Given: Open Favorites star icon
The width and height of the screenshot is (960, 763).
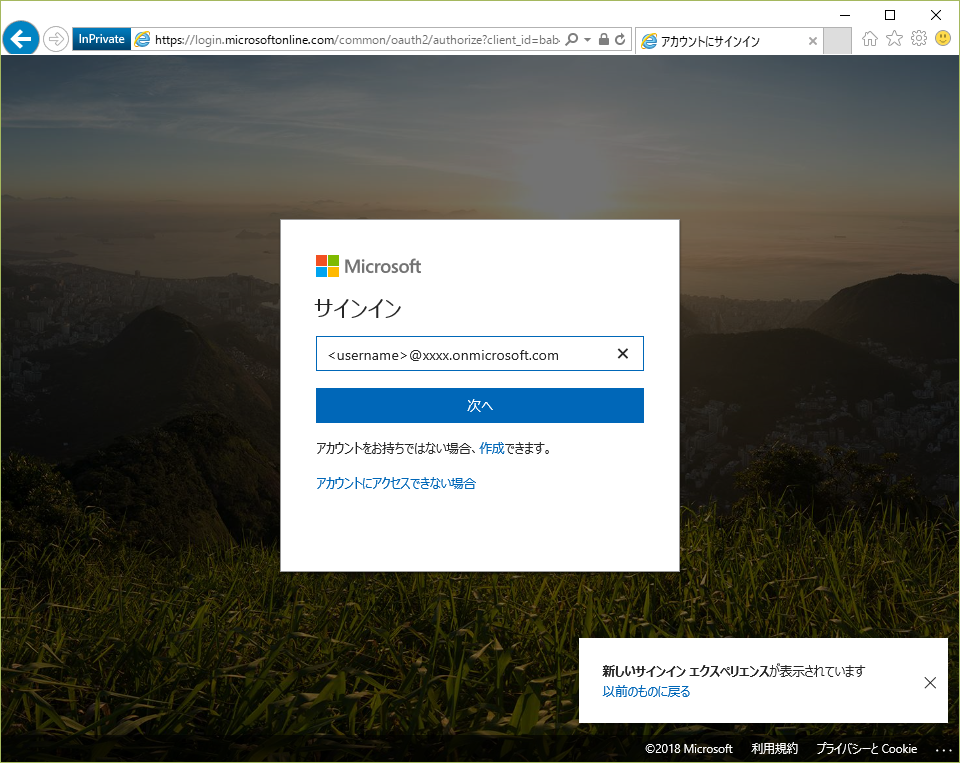Looking at the screenshot, I should pyautogui.click(x=894, y=39).
